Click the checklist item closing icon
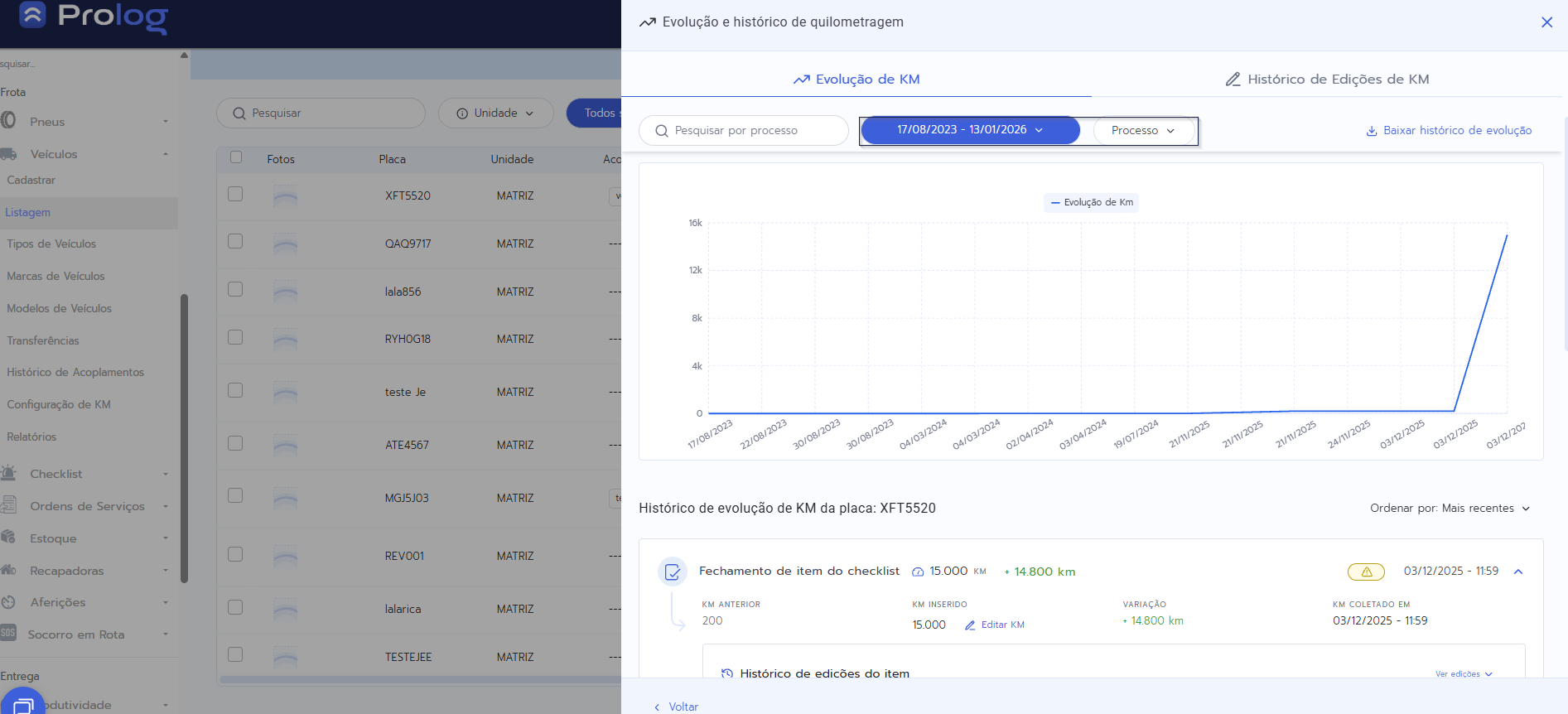Image resolution: width=1568 pixels, height=714 pixels. tap(672, 572)
